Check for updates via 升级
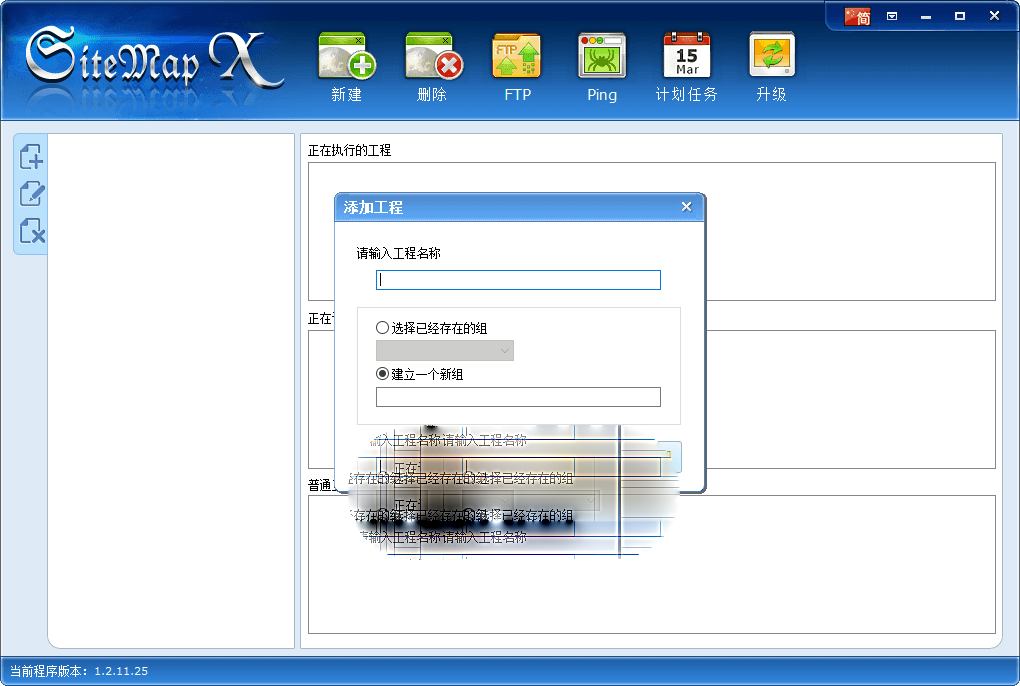 click(x=771, y=60)
